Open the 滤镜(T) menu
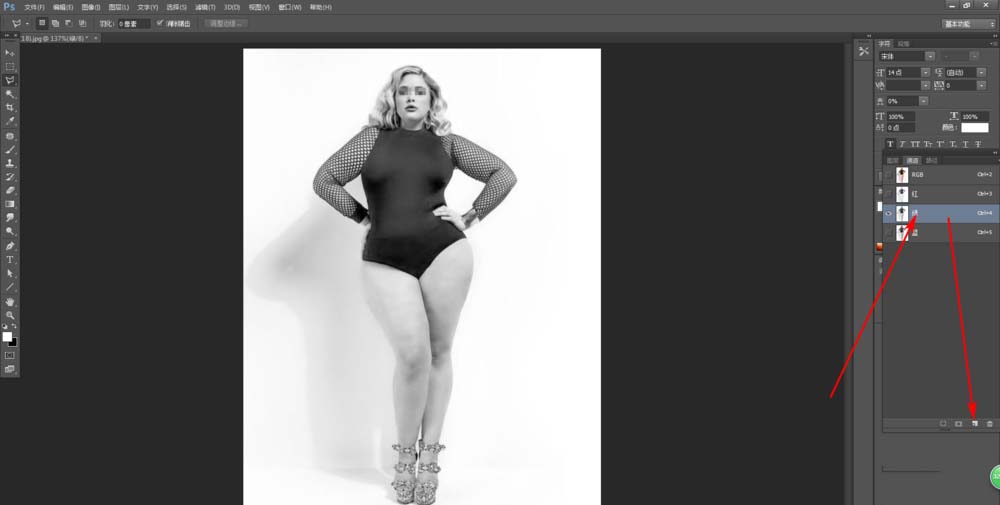 tap(205, 7)
